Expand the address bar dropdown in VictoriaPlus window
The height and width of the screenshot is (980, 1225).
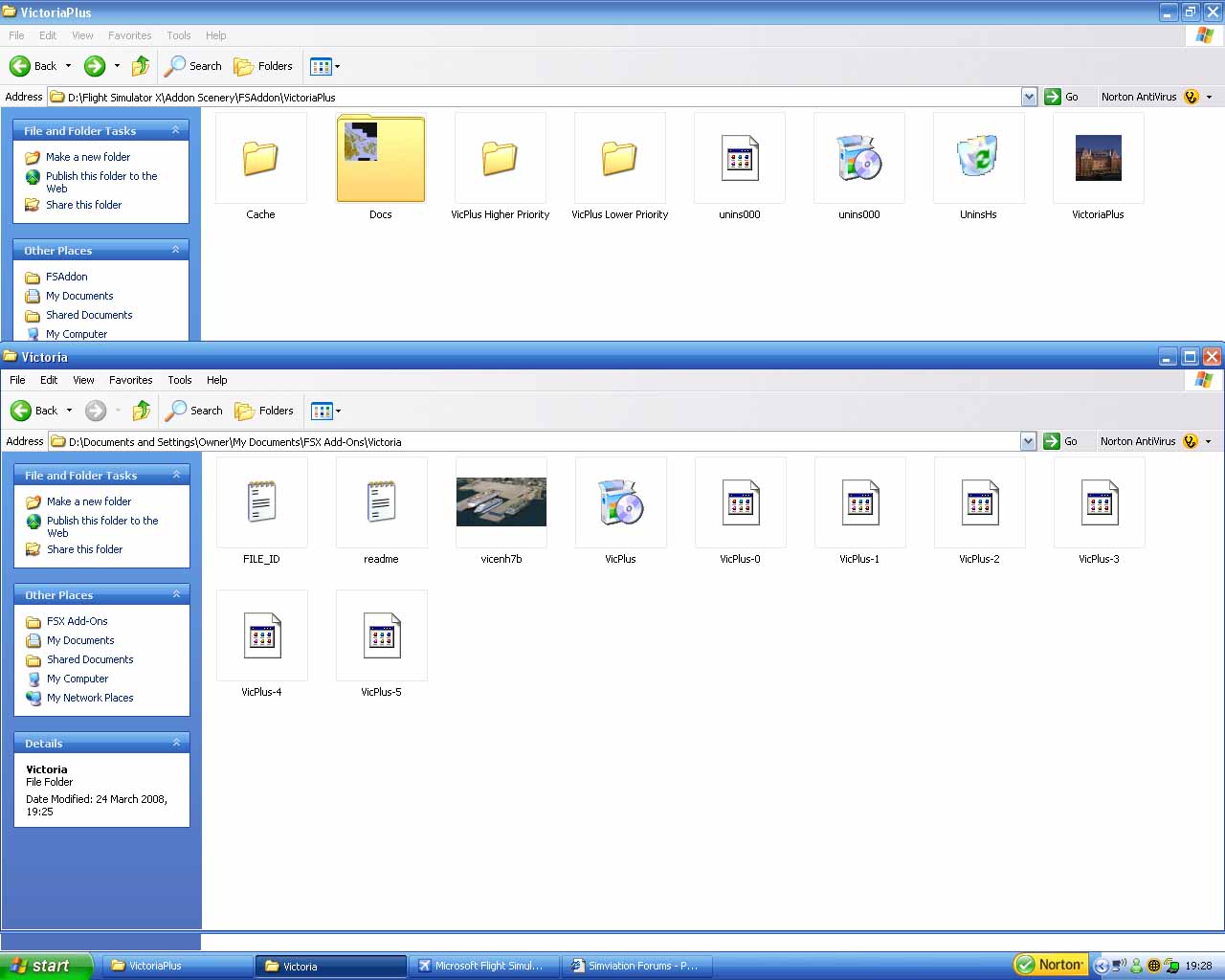coord(1029,97)
